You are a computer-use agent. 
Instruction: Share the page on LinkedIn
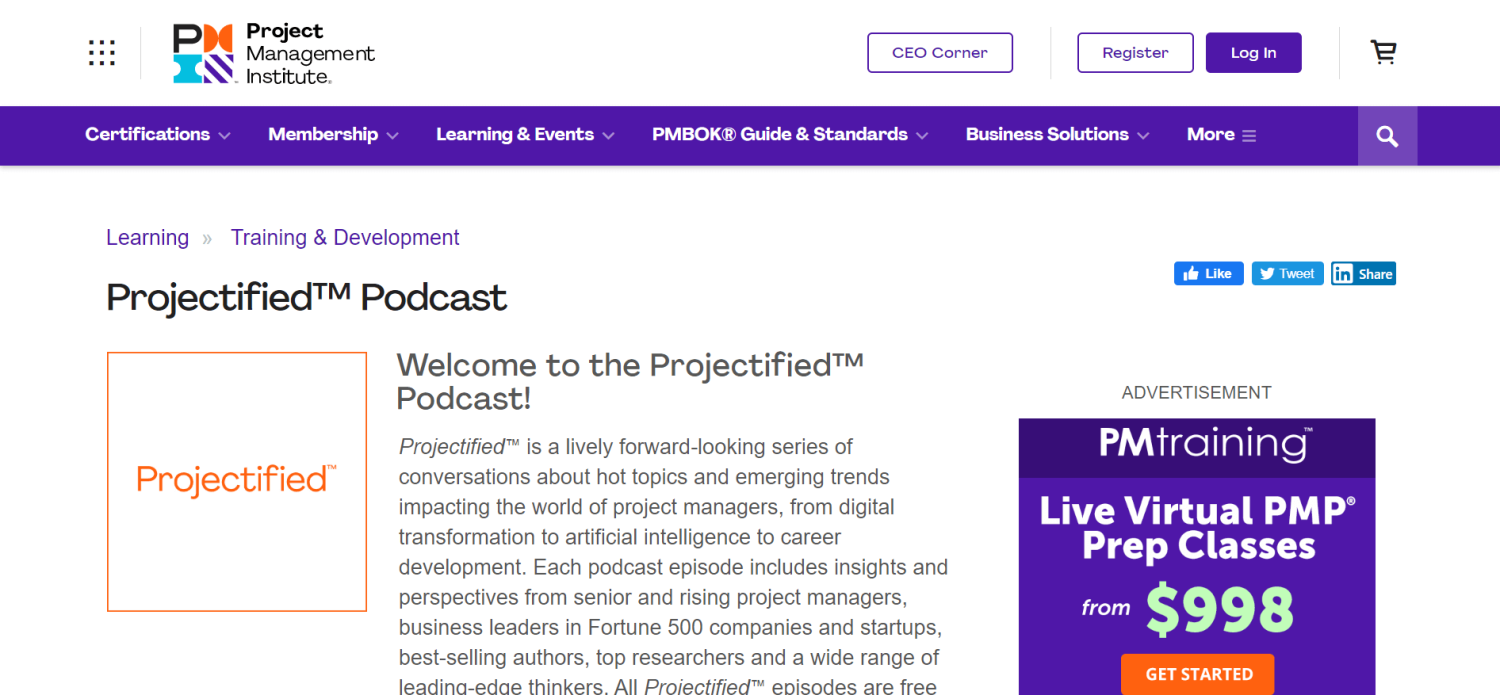1363,274
